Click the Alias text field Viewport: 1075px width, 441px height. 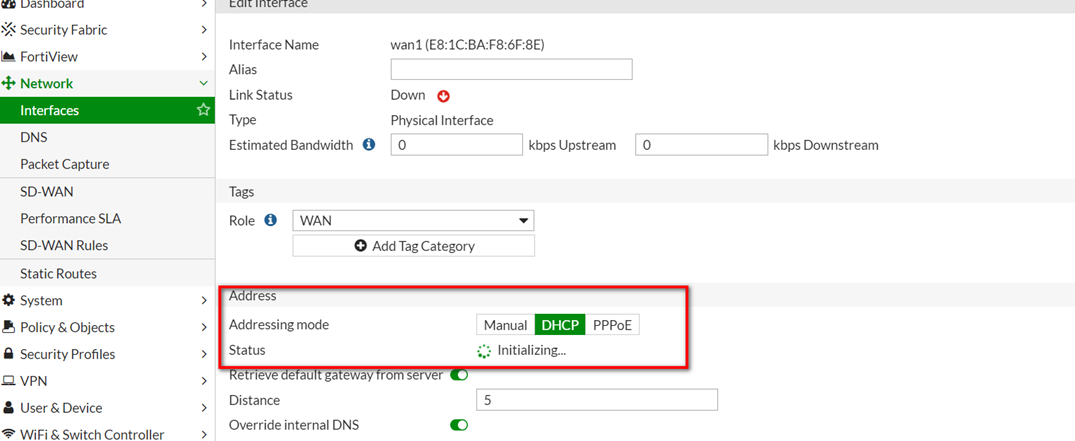click(511, 69)
